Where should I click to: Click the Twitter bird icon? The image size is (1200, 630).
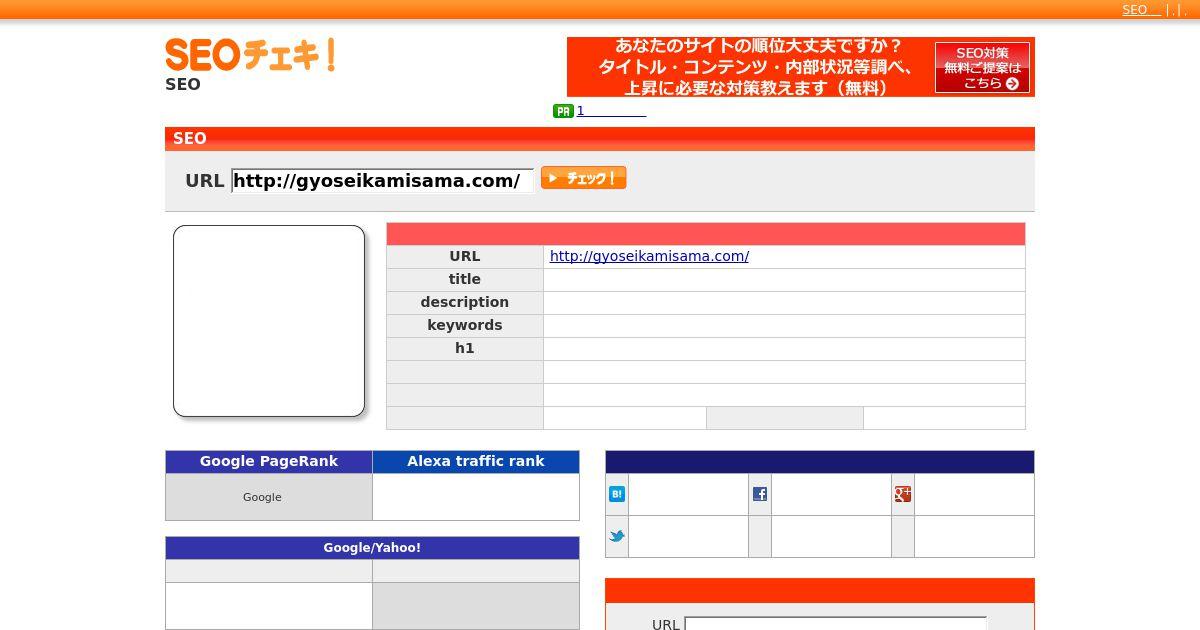[617, 536]
